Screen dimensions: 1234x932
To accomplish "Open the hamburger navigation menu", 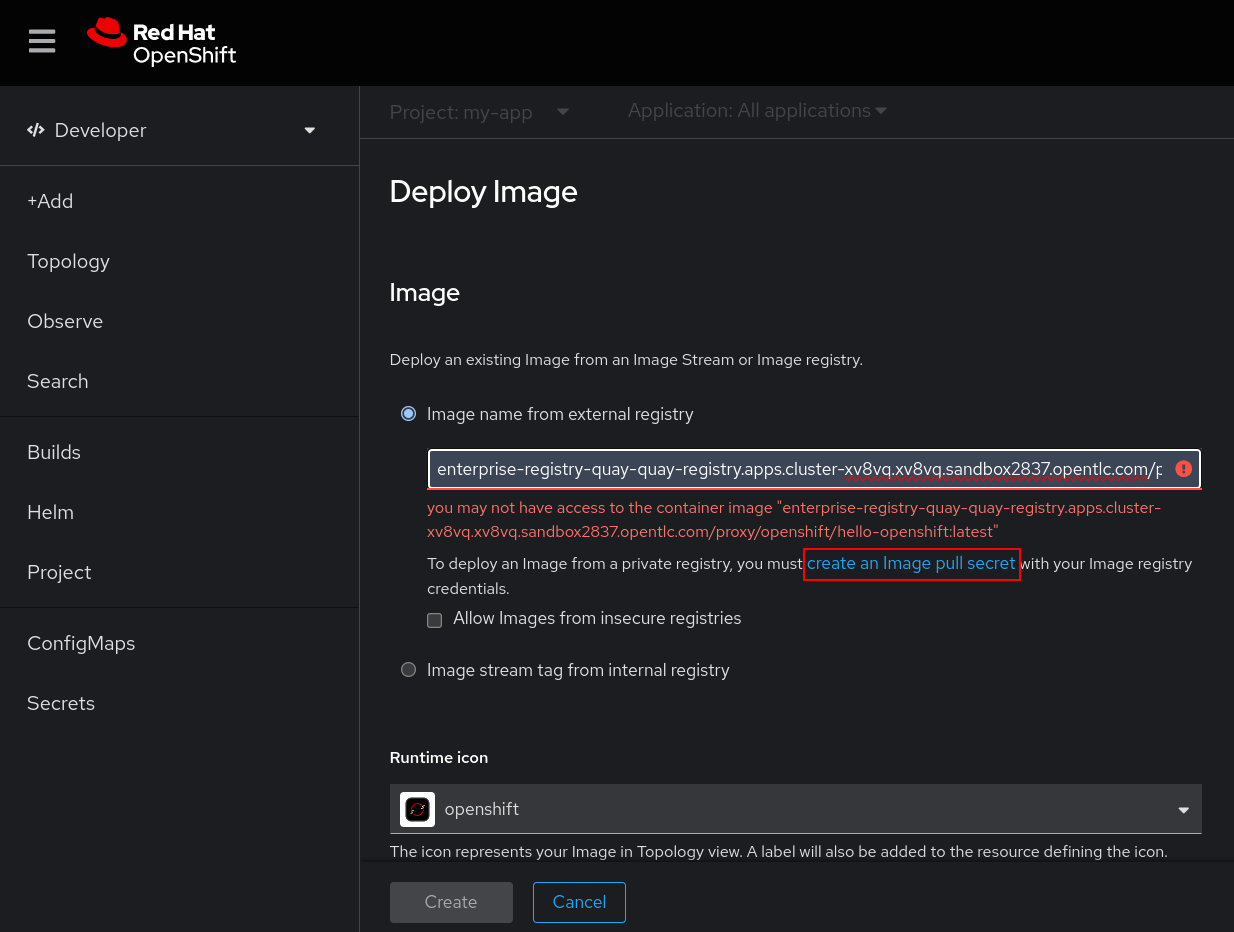I will pos(42,41).
